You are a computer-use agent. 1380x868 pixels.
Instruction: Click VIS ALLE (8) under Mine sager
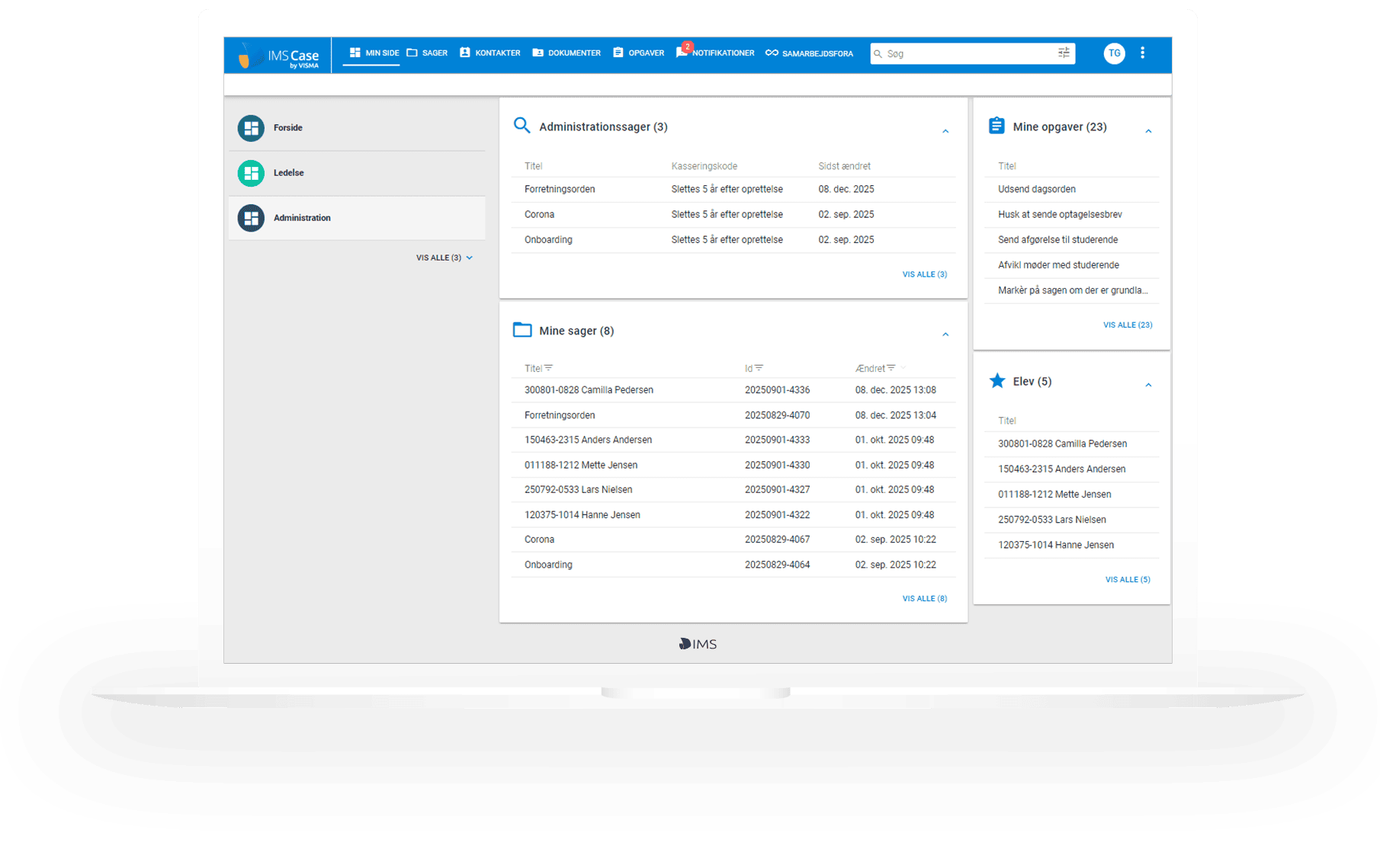point(924,598)
